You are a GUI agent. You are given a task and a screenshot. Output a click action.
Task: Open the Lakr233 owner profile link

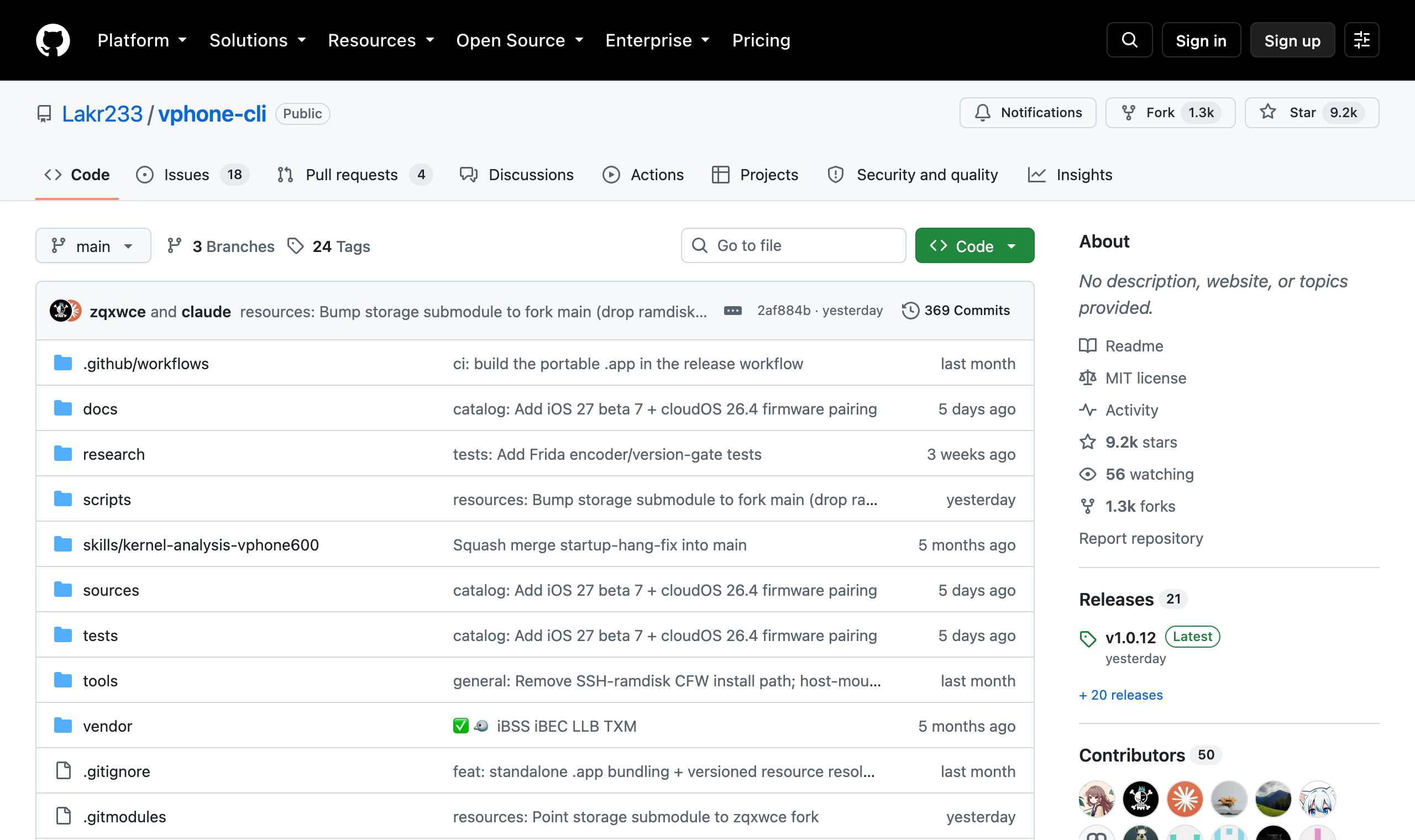pyautogui.click(x=102, y=114)
